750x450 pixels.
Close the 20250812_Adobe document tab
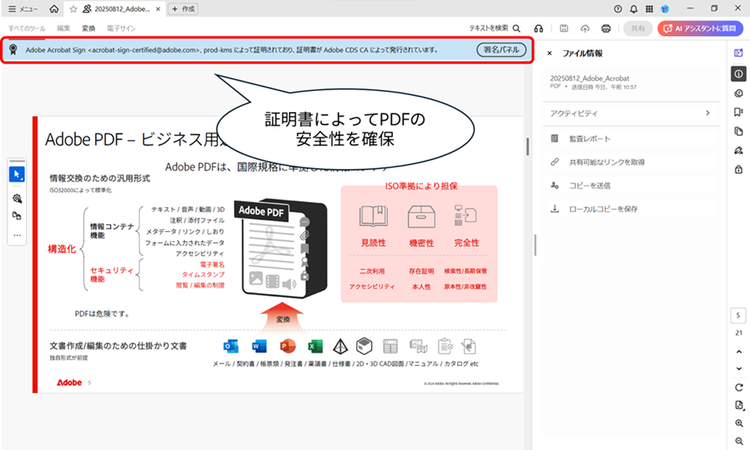(x=158, y=9)
